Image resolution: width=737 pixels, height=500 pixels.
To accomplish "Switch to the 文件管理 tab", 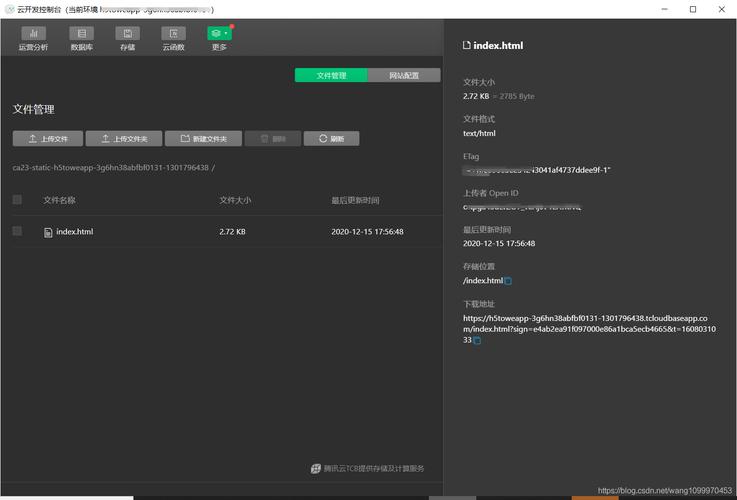I will (331, 75).
